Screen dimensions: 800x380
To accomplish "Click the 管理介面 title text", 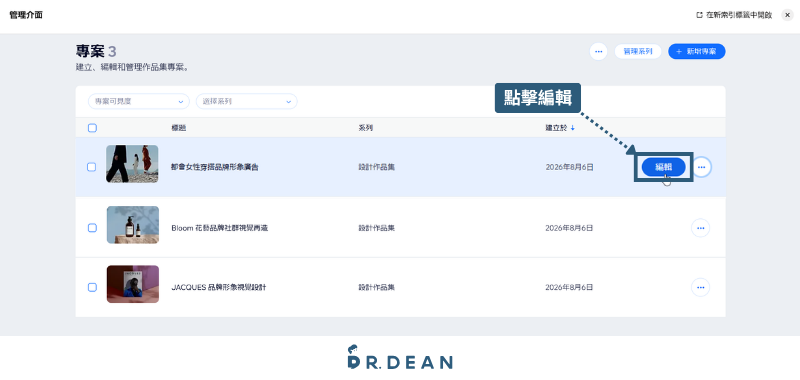I will pos(26,15).
